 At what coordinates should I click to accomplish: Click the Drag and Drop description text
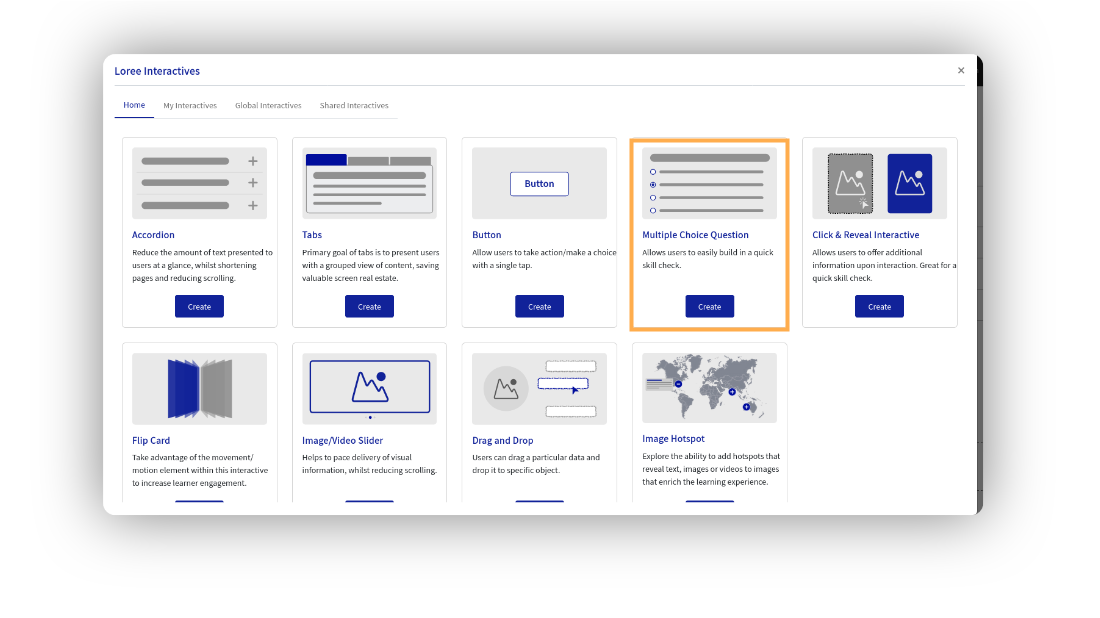tap(536, 464)
